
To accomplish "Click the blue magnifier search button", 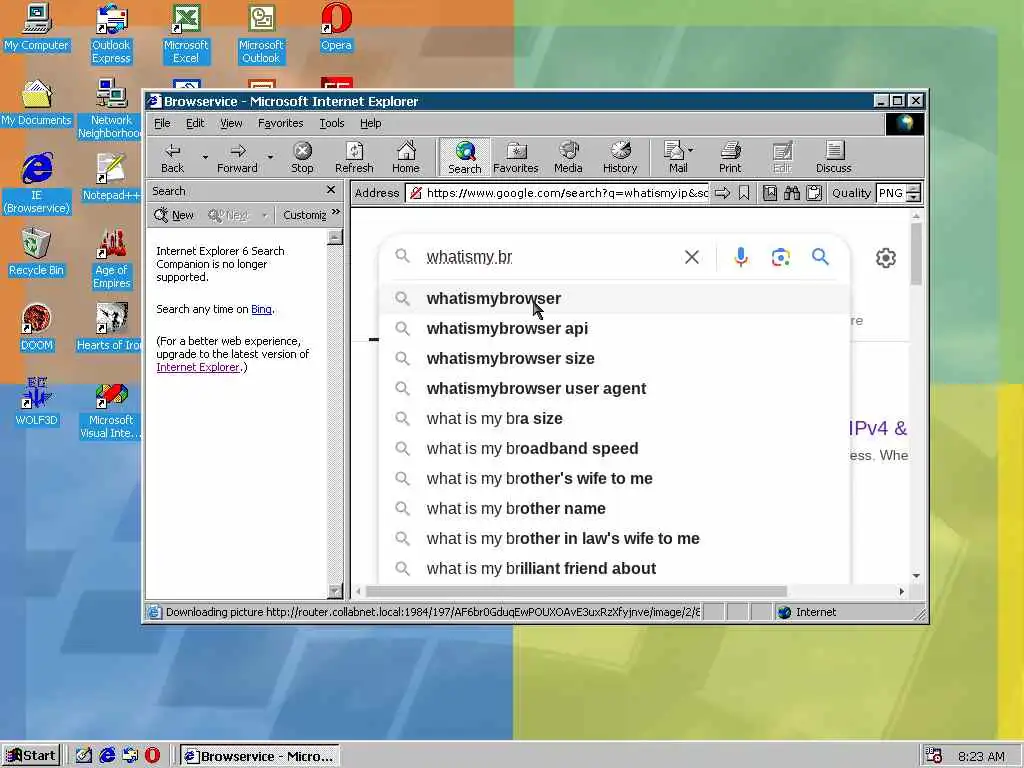I will 820,257.
